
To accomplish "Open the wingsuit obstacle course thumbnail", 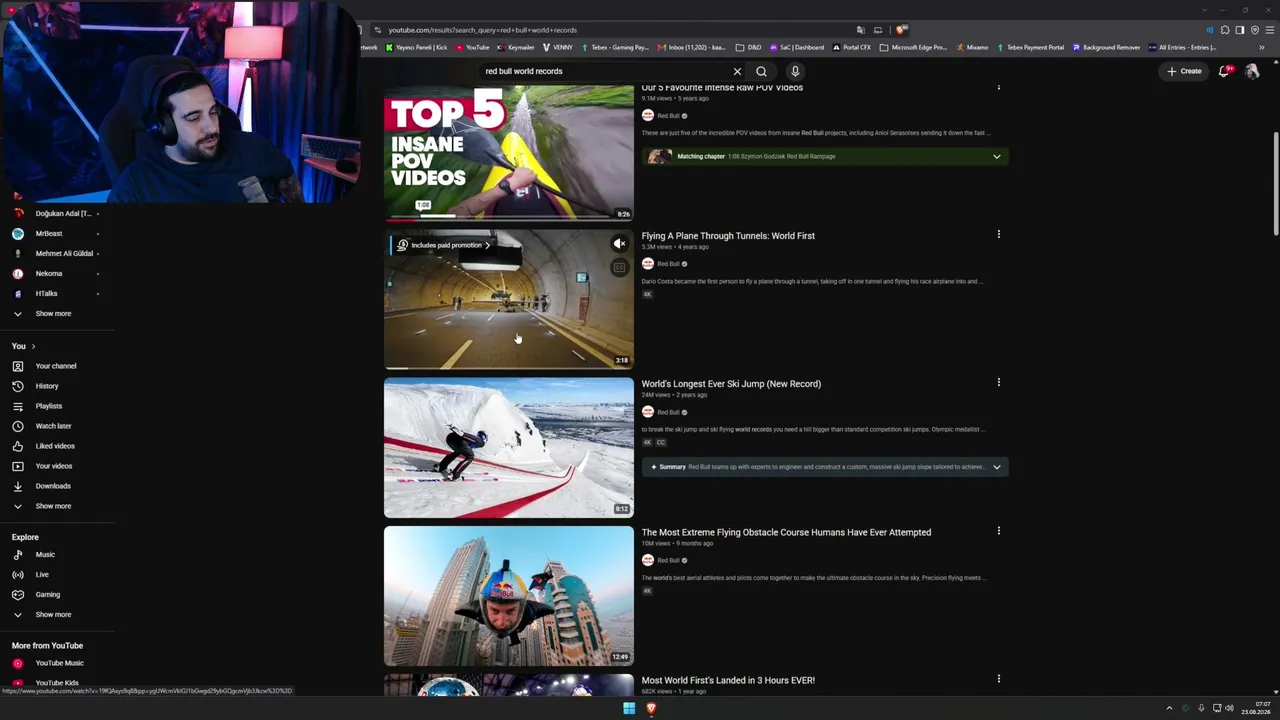I will click(x=509, y=596).
